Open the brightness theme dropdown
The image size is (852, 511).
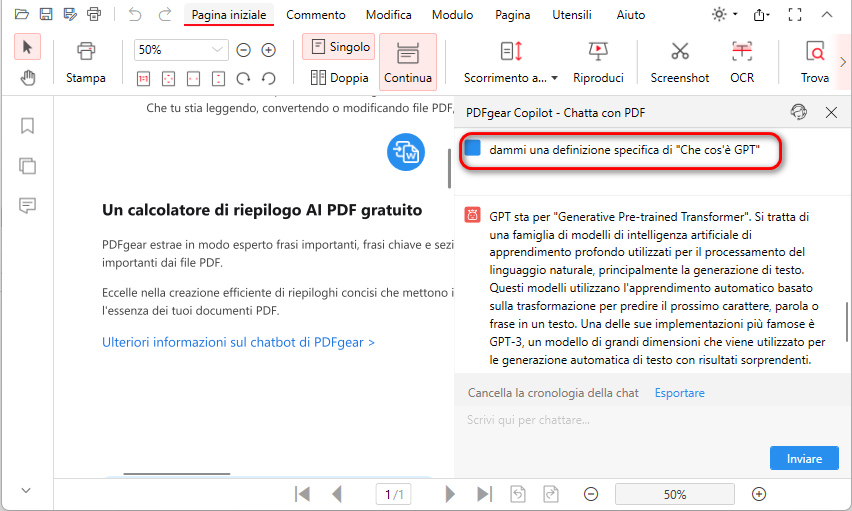click(x=725, y=14)
